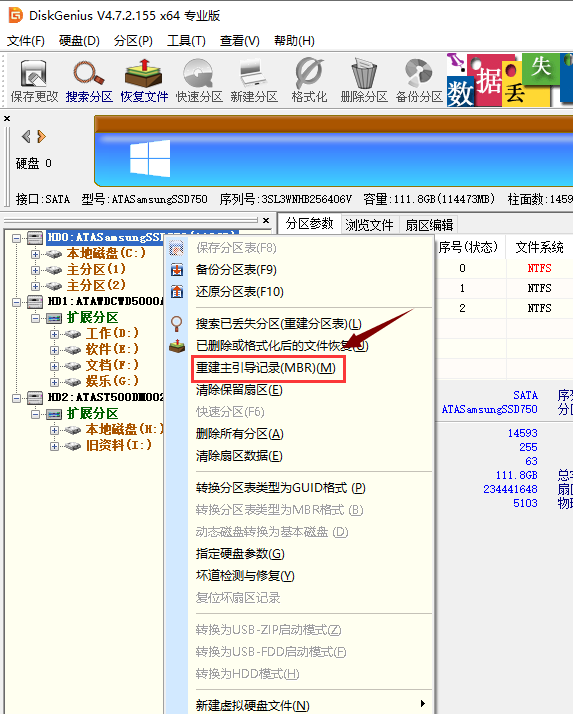Click the 111.8GB capacity value
Image resolution: width=573 pixels, height=714 pixels.
517,475
